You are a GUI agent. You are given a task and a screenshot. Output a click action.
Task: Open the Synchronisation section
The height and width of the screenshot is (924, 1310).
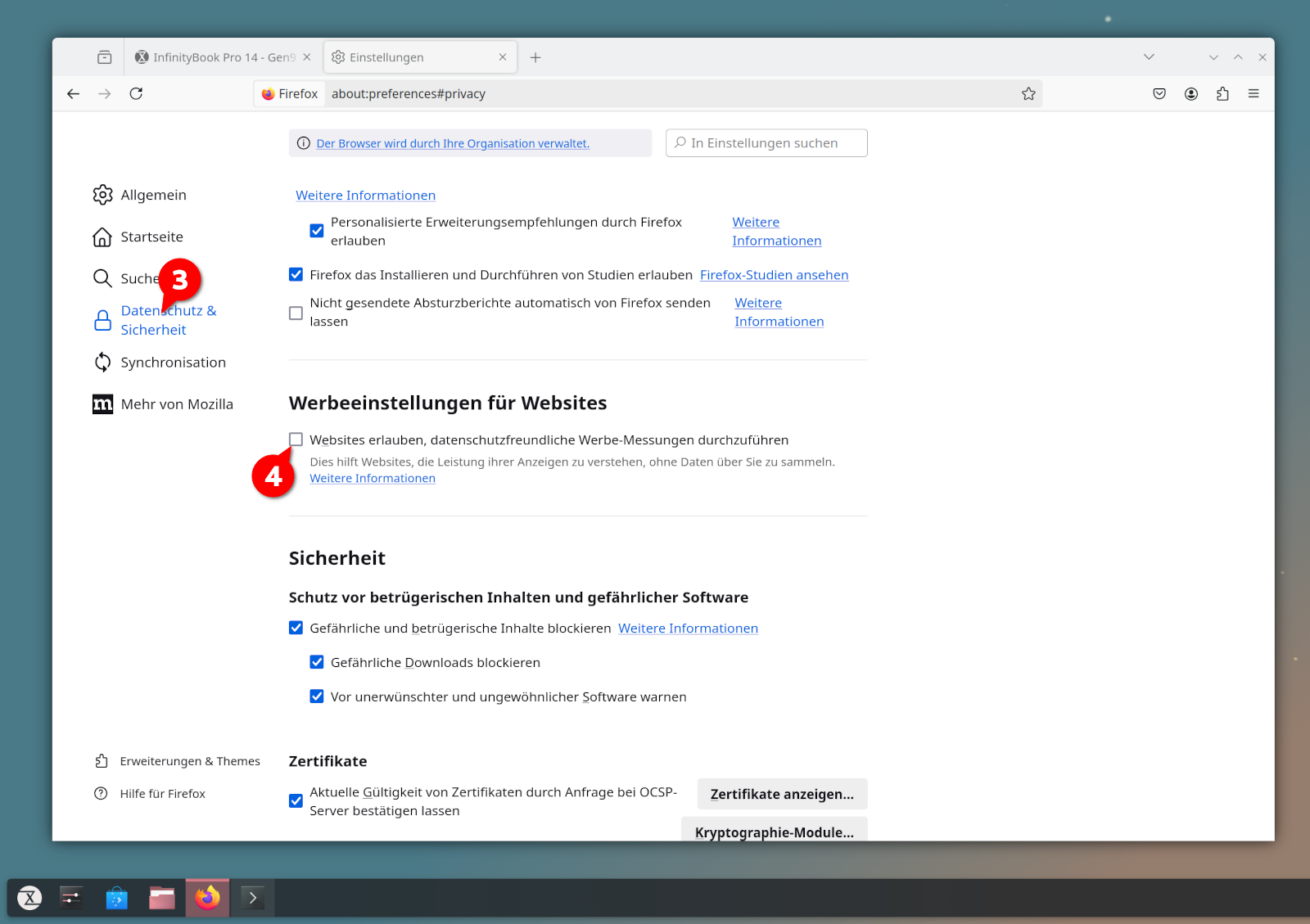tap(159, 362)
